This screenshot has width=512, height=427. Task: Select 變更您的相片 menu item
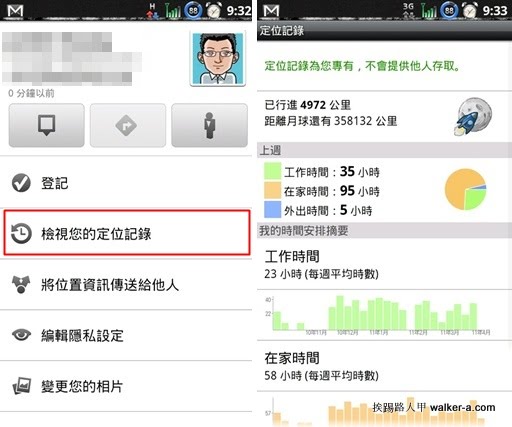click(x=126, y=386)
